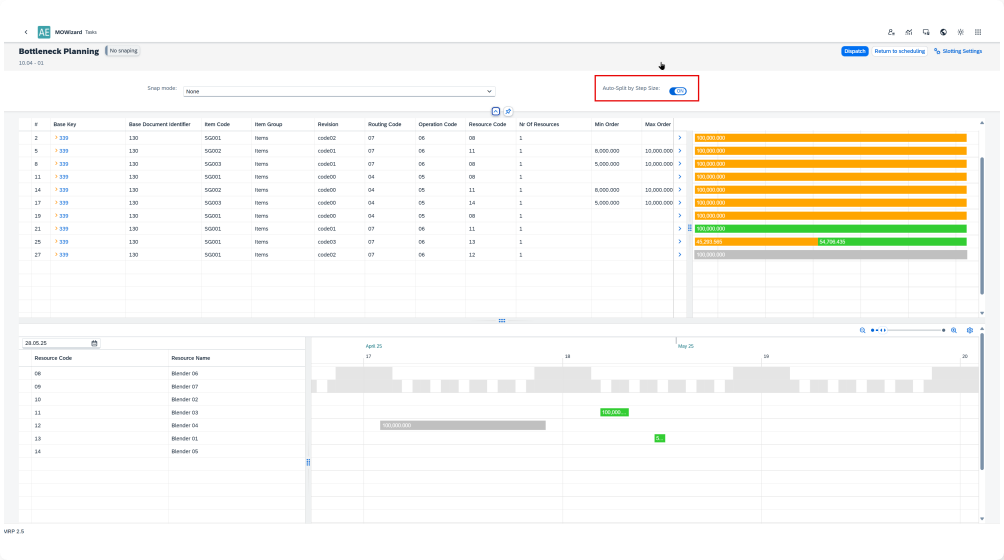1004x560 pixels.
Task: Open the globe icon in header
Action: pyautogui.click(x=943, y=32)
